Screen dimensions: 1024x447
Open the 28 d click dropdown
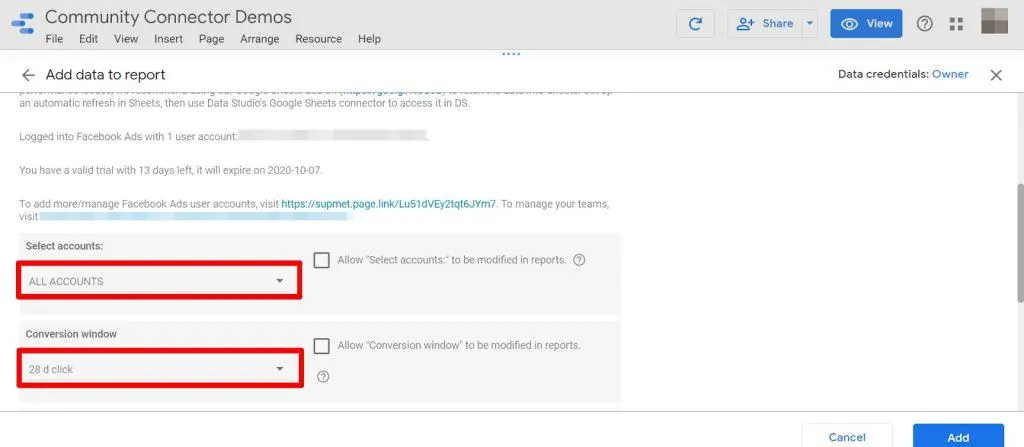tap(159, 369)
